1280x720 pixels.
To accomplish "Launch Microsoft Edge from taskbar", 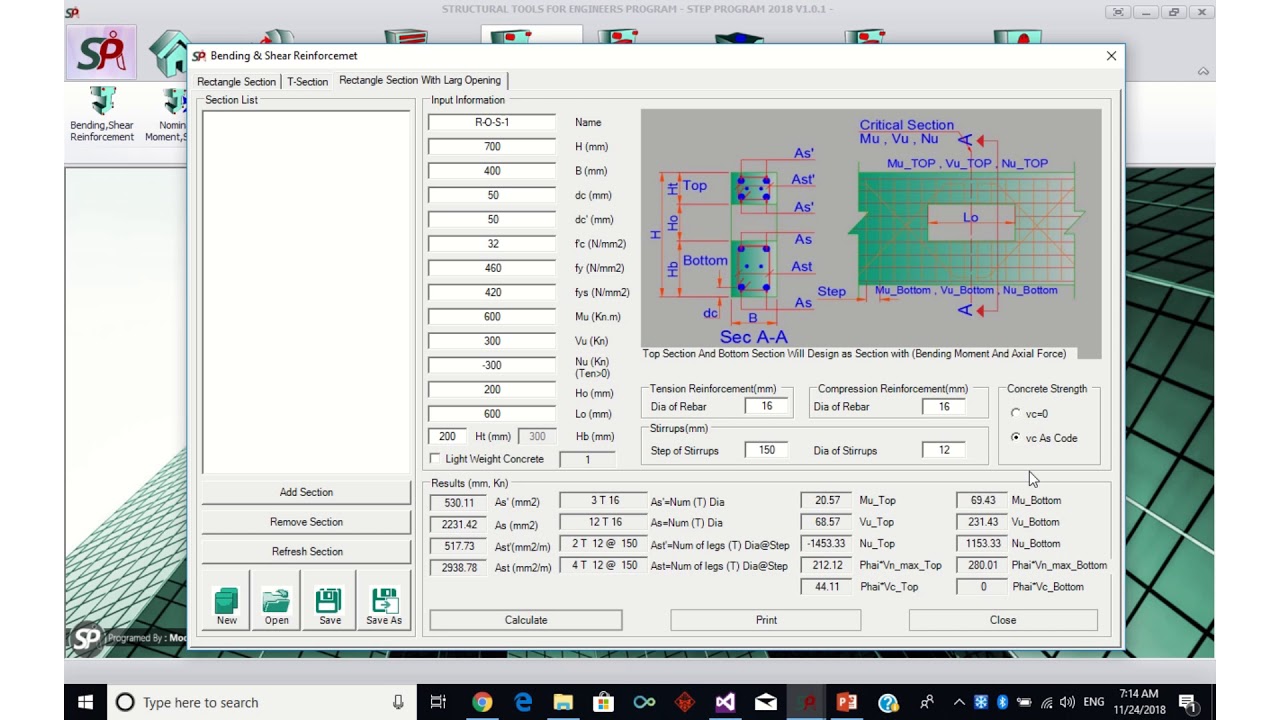I will (x=523, y=702).
